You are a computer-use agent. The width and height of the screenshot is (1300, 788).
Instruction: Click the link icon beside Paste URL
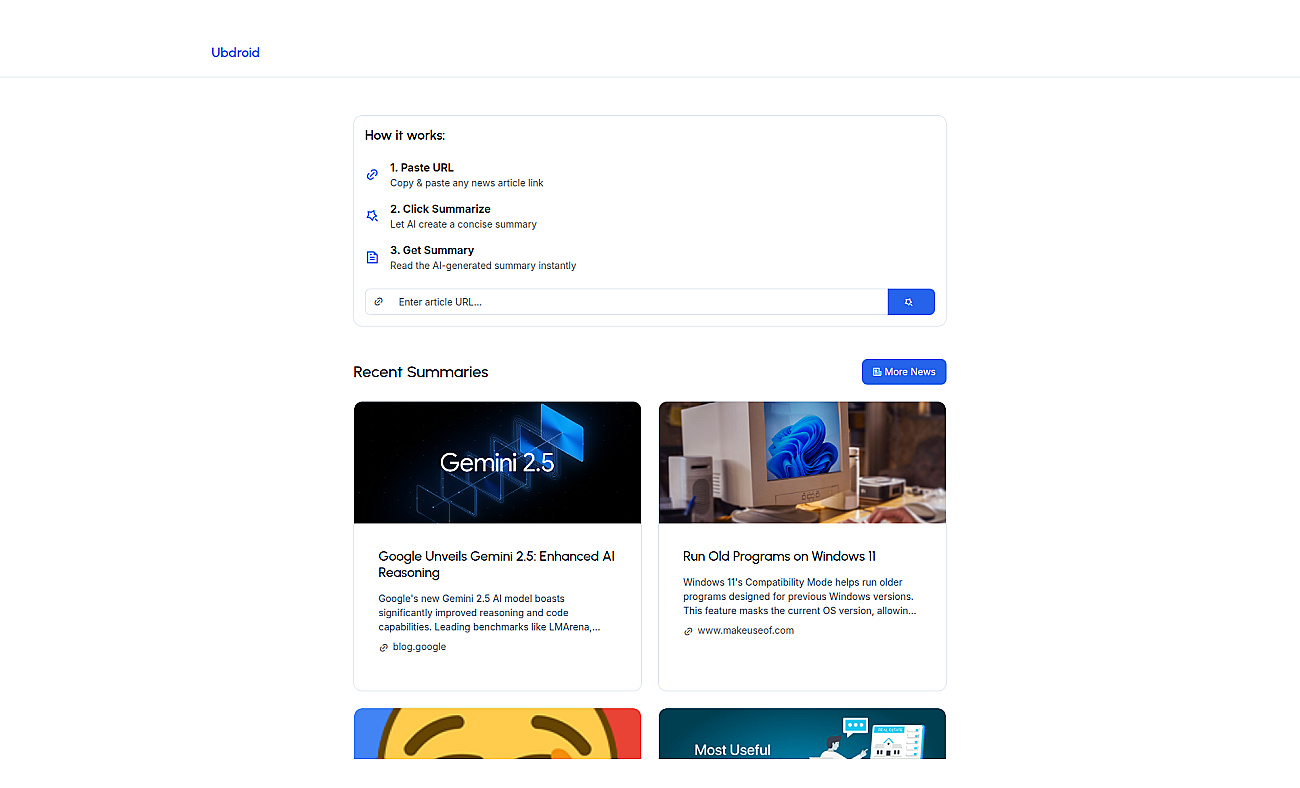(x=372, y=175)
